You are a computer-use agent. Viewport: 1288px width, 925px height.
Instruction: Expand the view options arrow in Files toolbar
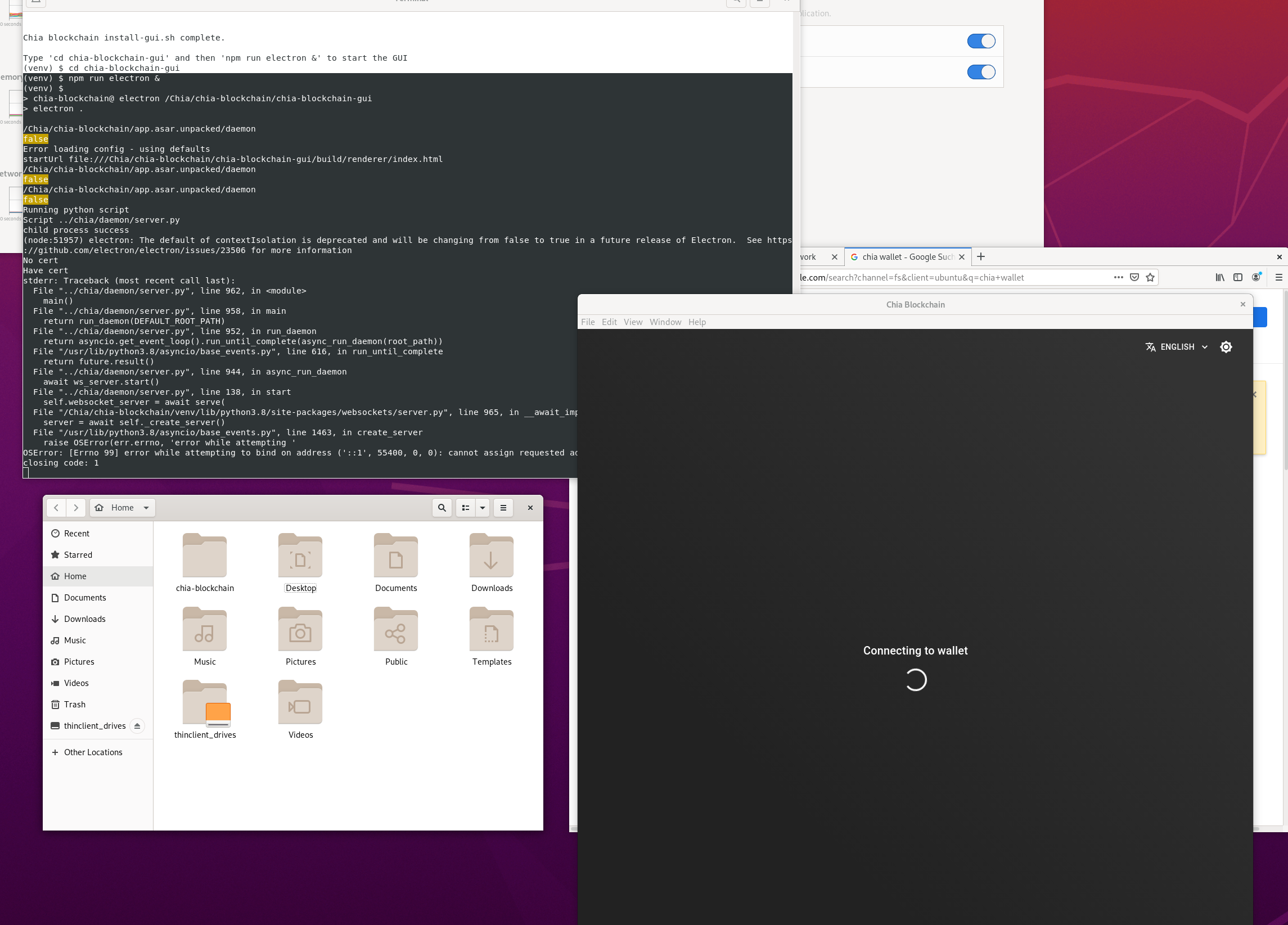point(481,508)
